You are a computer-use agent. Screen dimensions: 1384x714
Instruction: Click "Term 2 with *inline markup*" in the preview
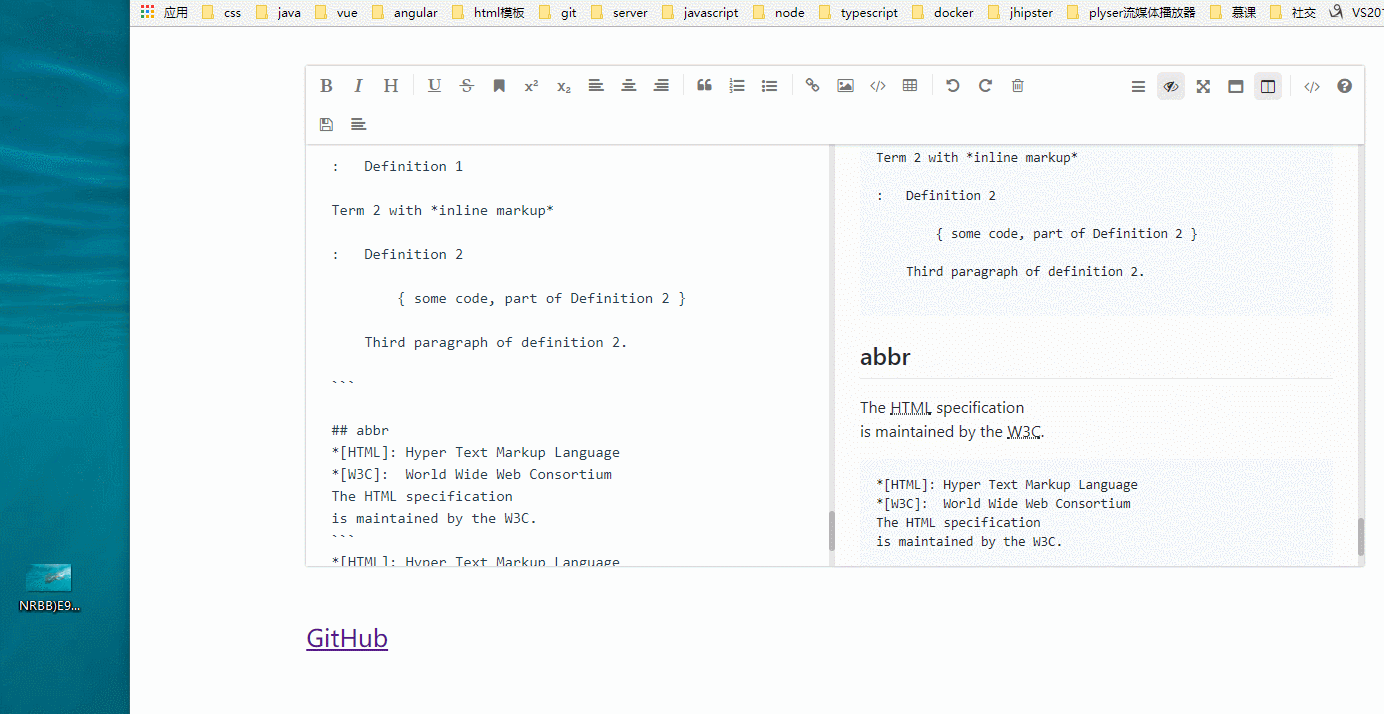[x=977, y=157]
